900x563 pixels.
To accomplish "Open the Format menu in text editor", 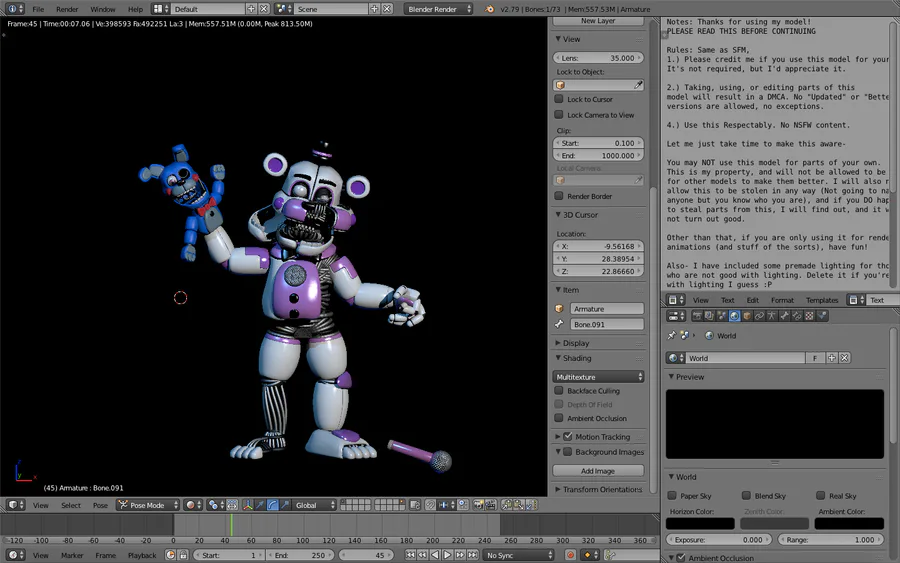I will 782,300.
